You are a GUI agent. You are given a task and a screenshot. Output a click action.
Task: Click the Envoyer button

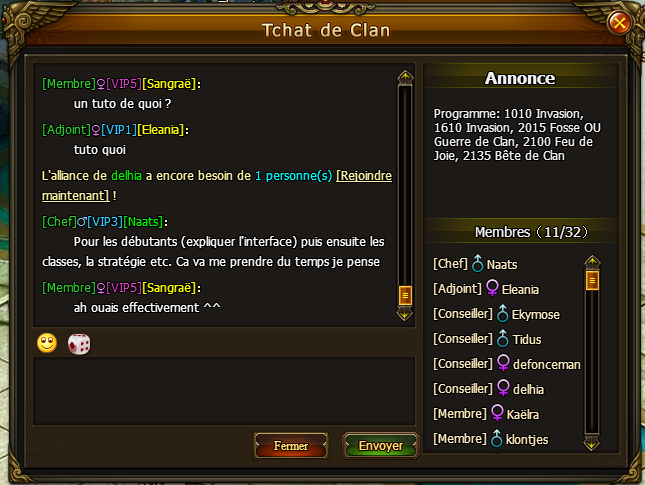pos(381,446)
